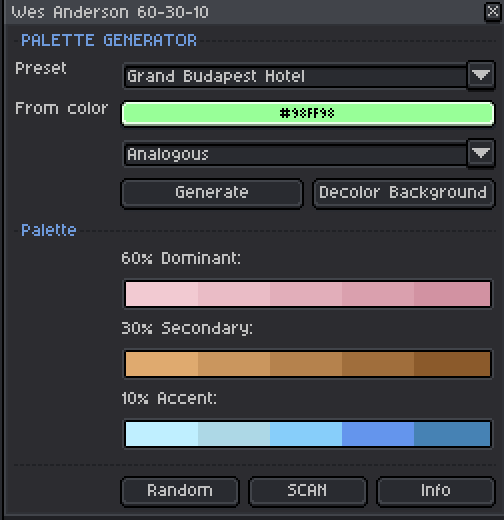Open the Preset dropdown arrow
The width and height of the screenshot is (504, 520).
click(481, 75)
